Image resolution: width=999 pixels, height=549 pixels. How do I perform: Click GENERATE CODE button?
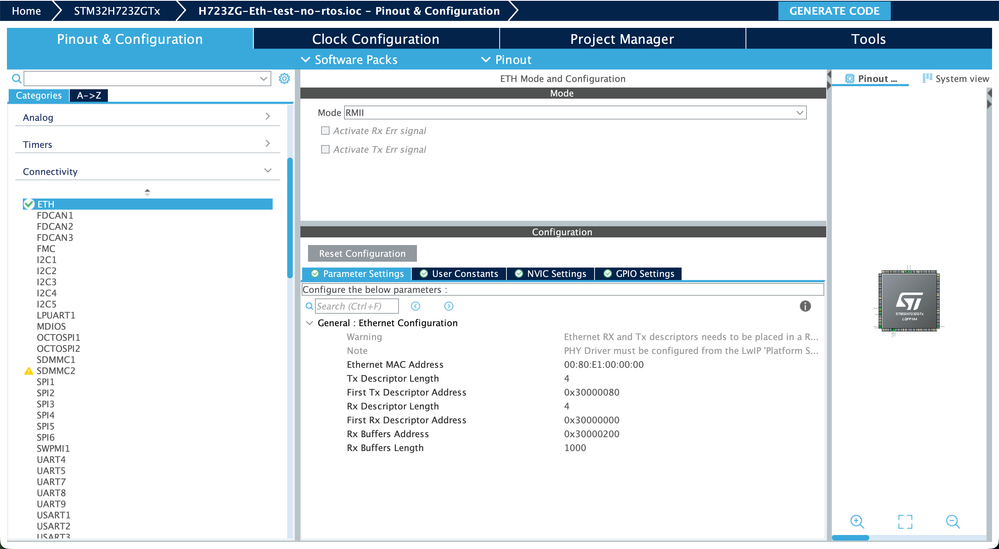tap(834, 11)
